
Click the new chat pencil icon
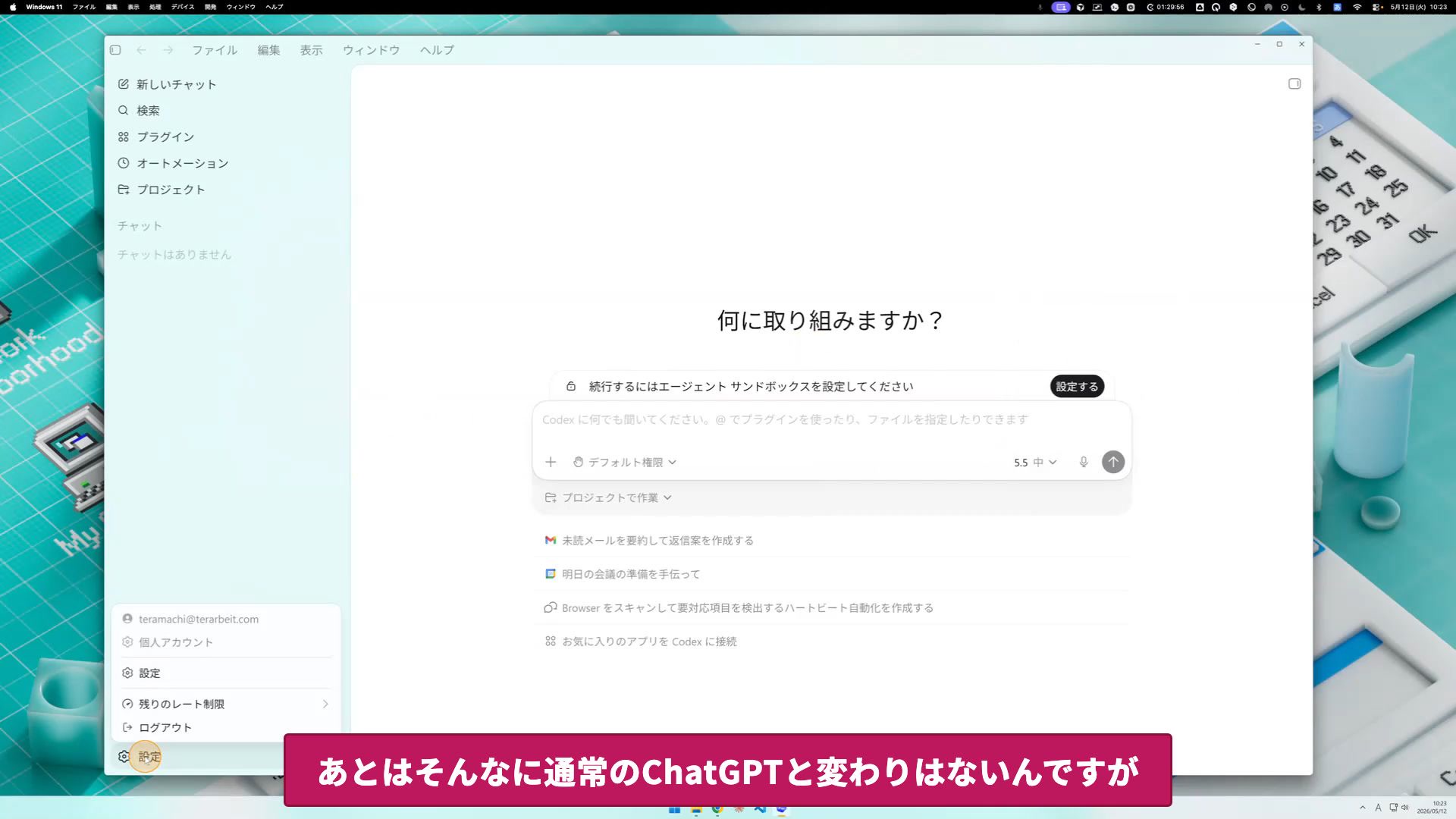(x=124, y=84)
